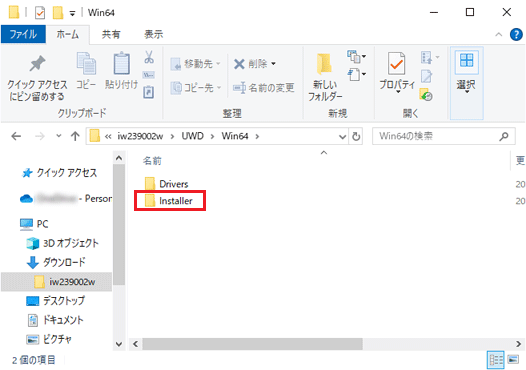Click UWD in the address bar
Image resolution: width=526 pixels, height=370 pixels.
[193, 136]
